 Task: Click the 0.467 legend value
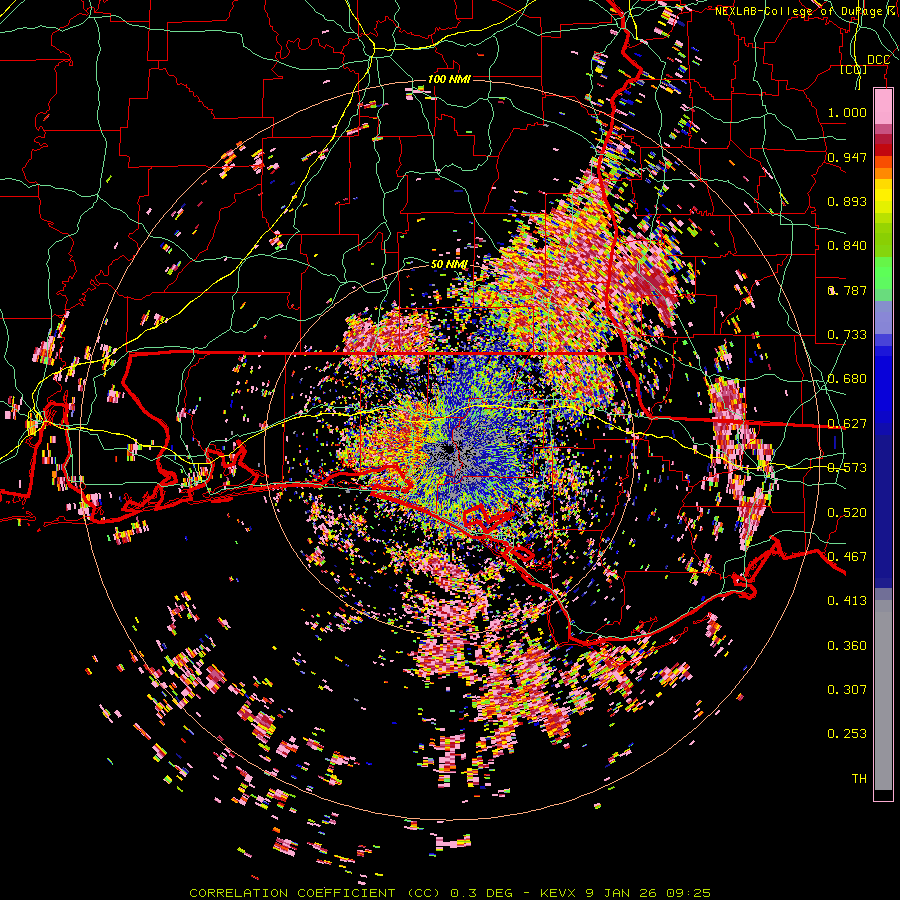[847, 557]
